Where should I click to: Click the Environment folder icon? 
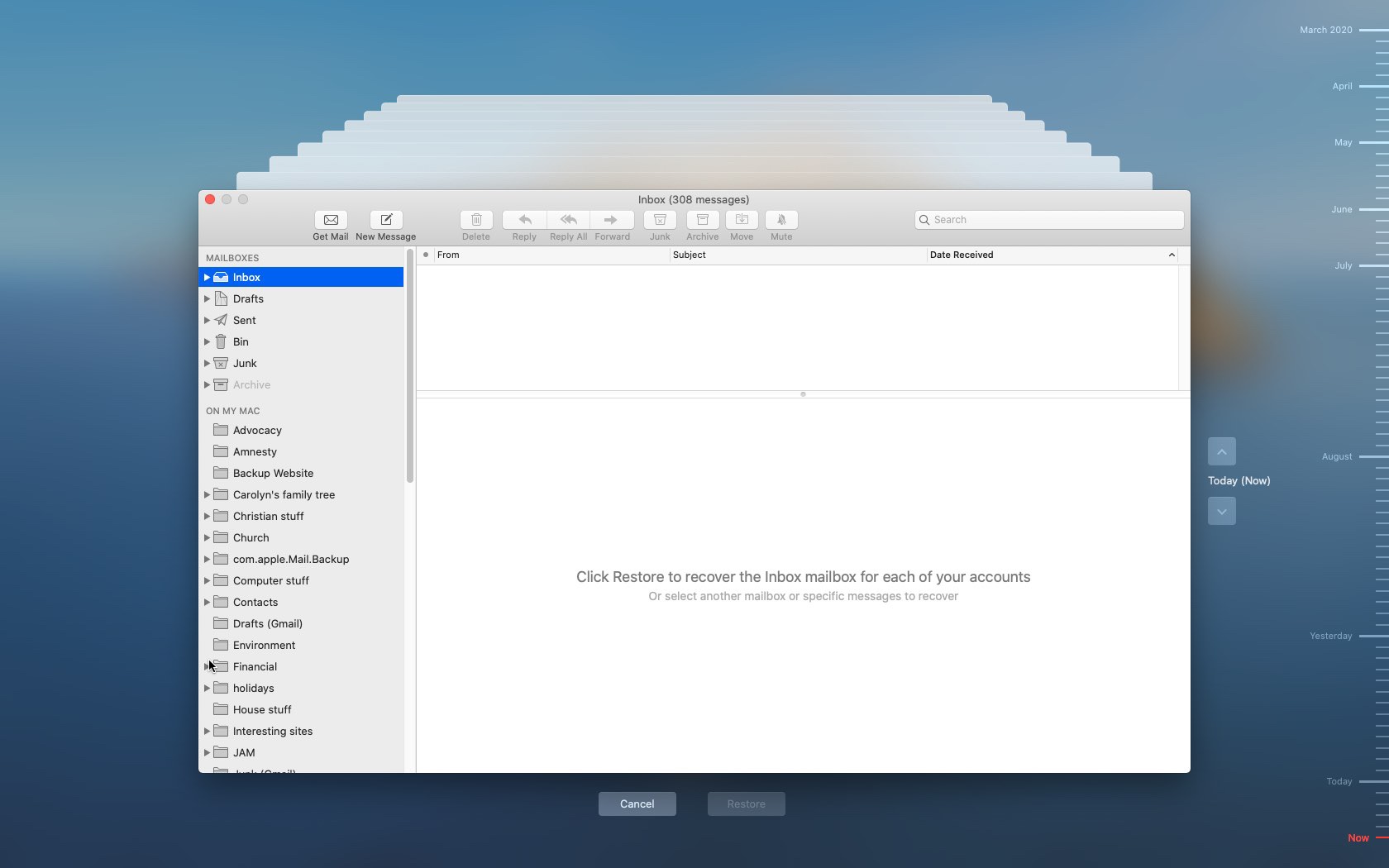click(x=221, y=645)
